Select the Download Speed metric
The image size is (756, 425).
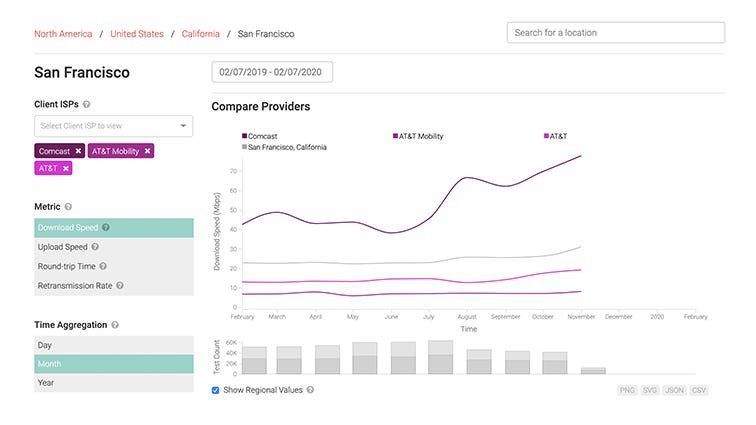click(114, 228)
